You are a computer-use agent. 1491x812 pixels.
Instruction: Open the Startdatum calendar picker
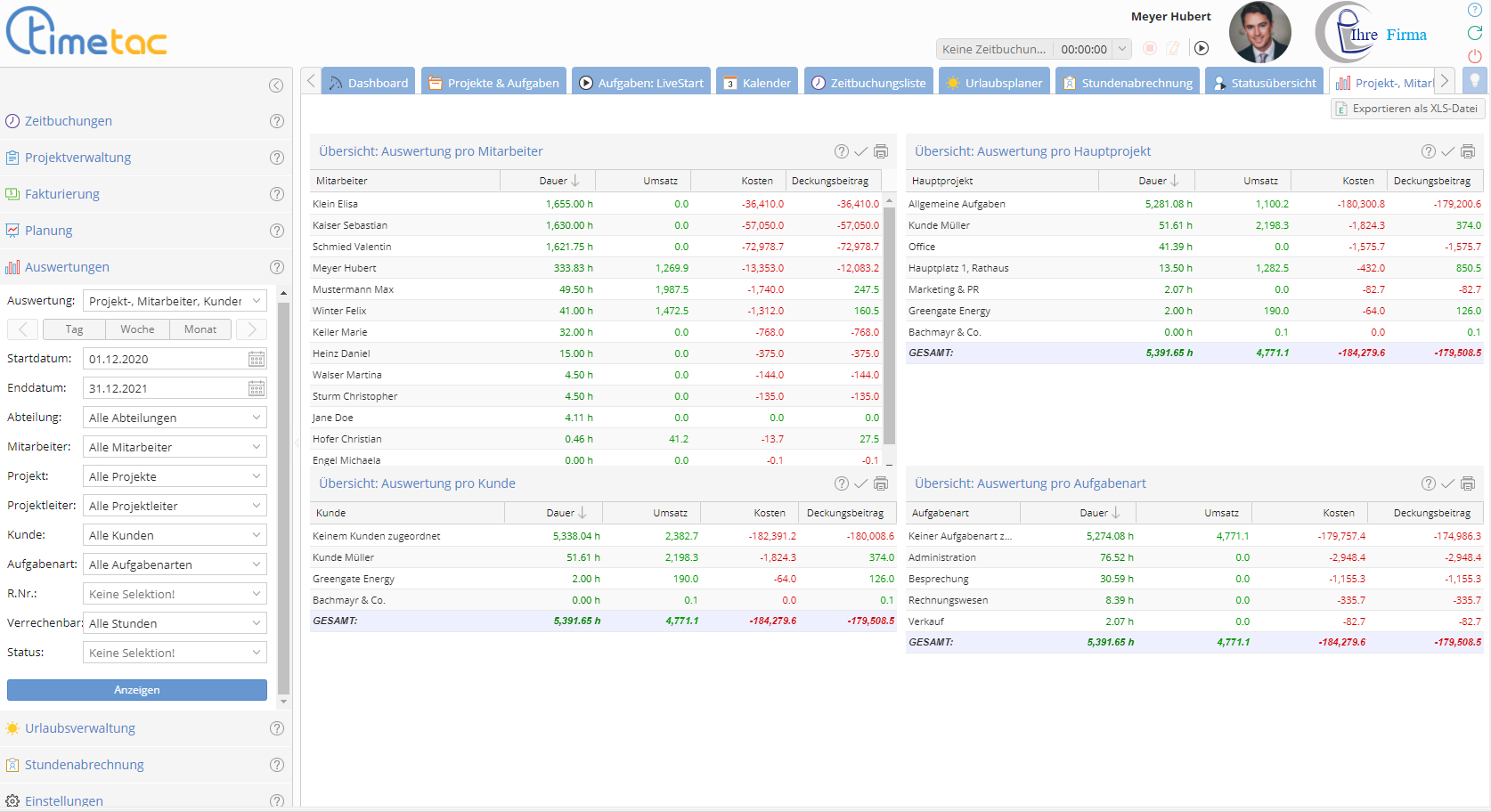coord(257,359)
